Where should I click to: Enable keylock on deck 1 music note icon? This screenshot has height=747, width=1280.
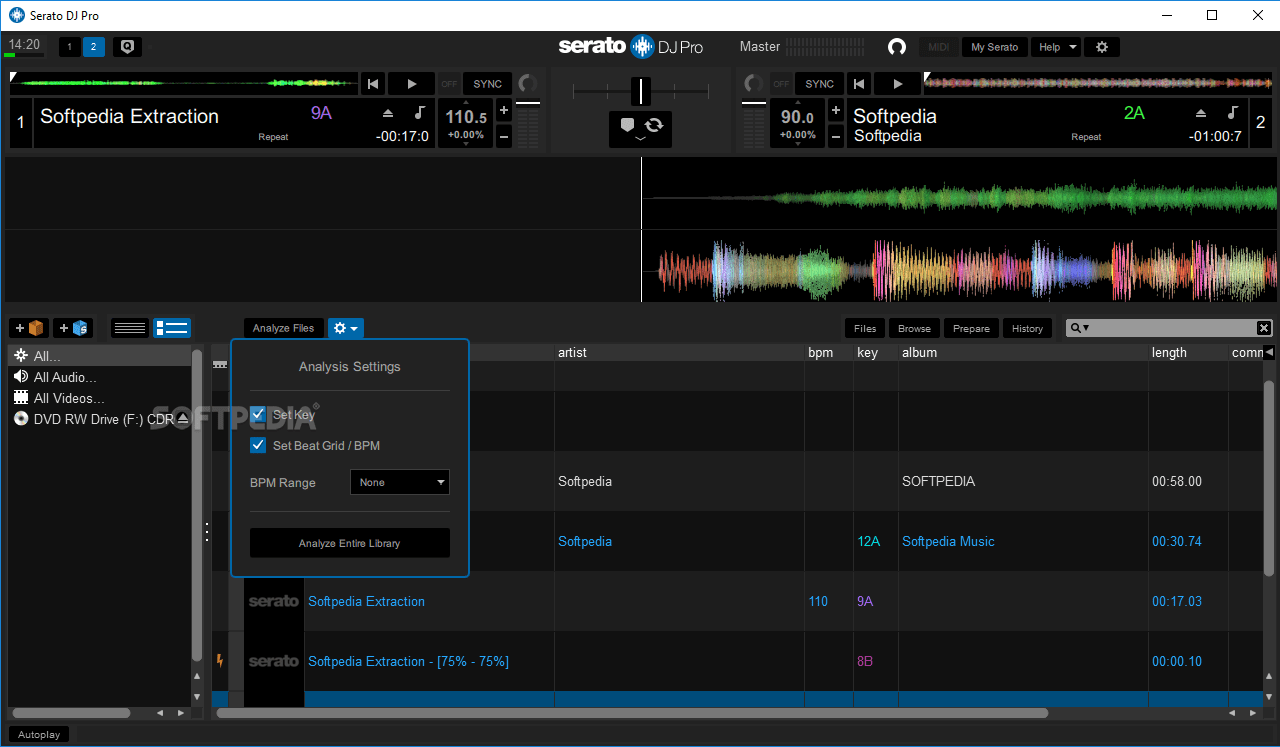[419, 113]
